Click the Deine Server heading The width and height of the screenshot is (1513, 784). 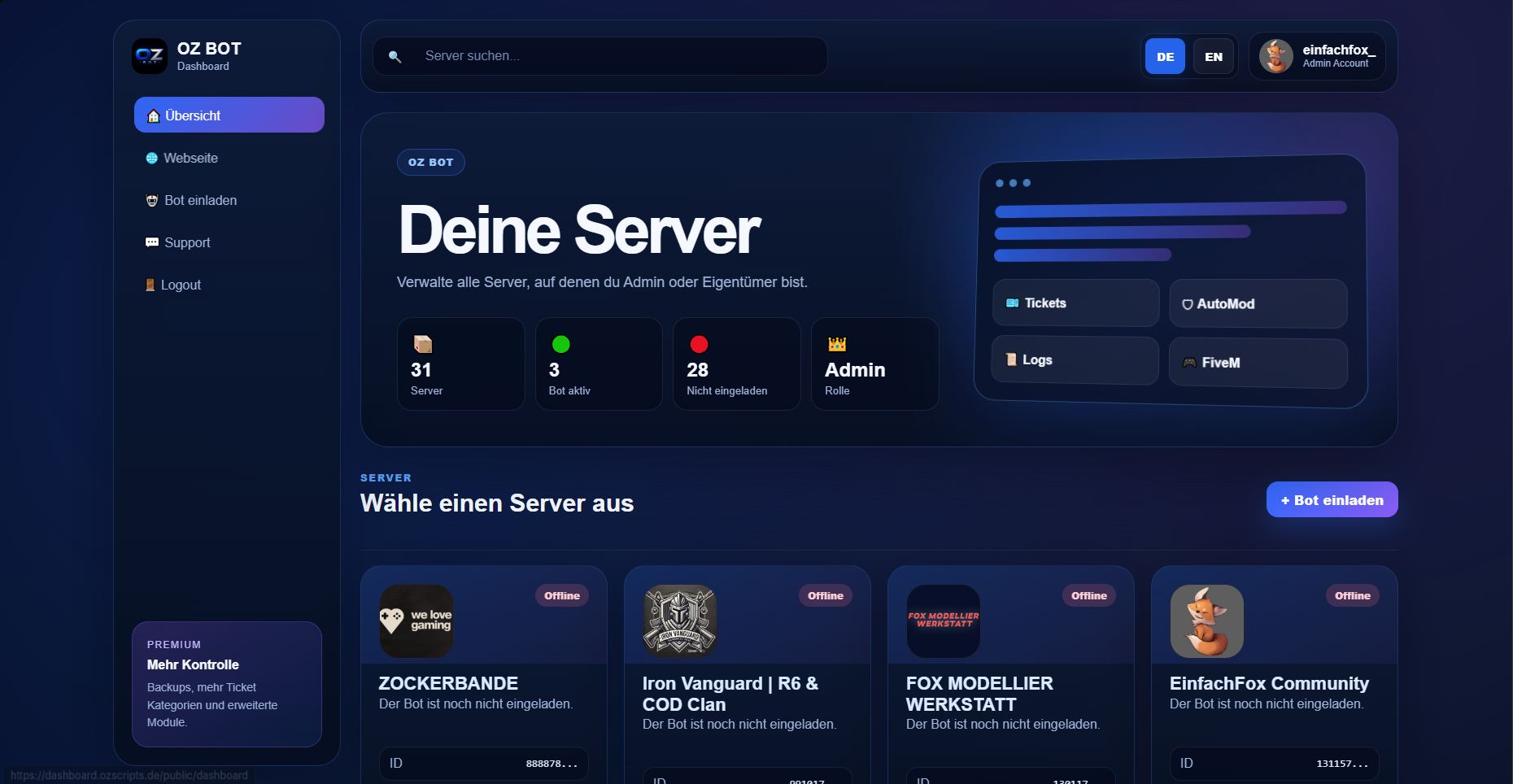(579, 230)
